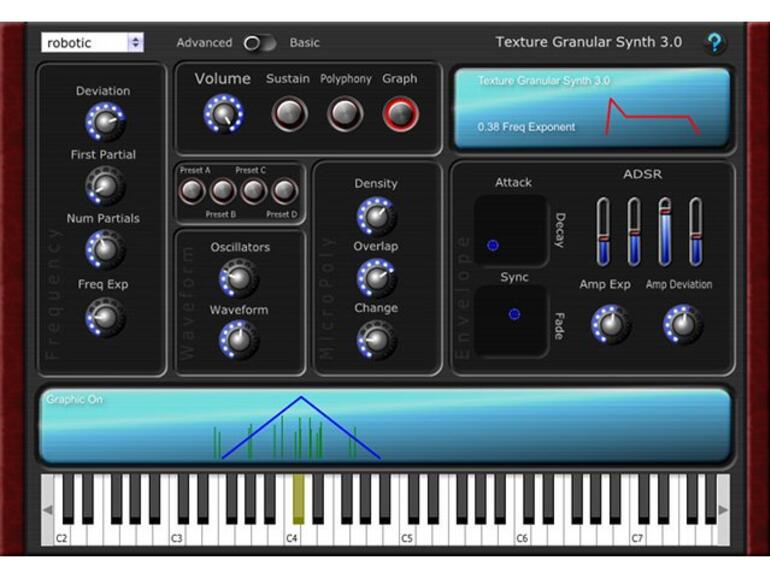Click the Graphic On display
Viewport: 770px width, 578px height.
pyautogui.click(x=385, y=426)
